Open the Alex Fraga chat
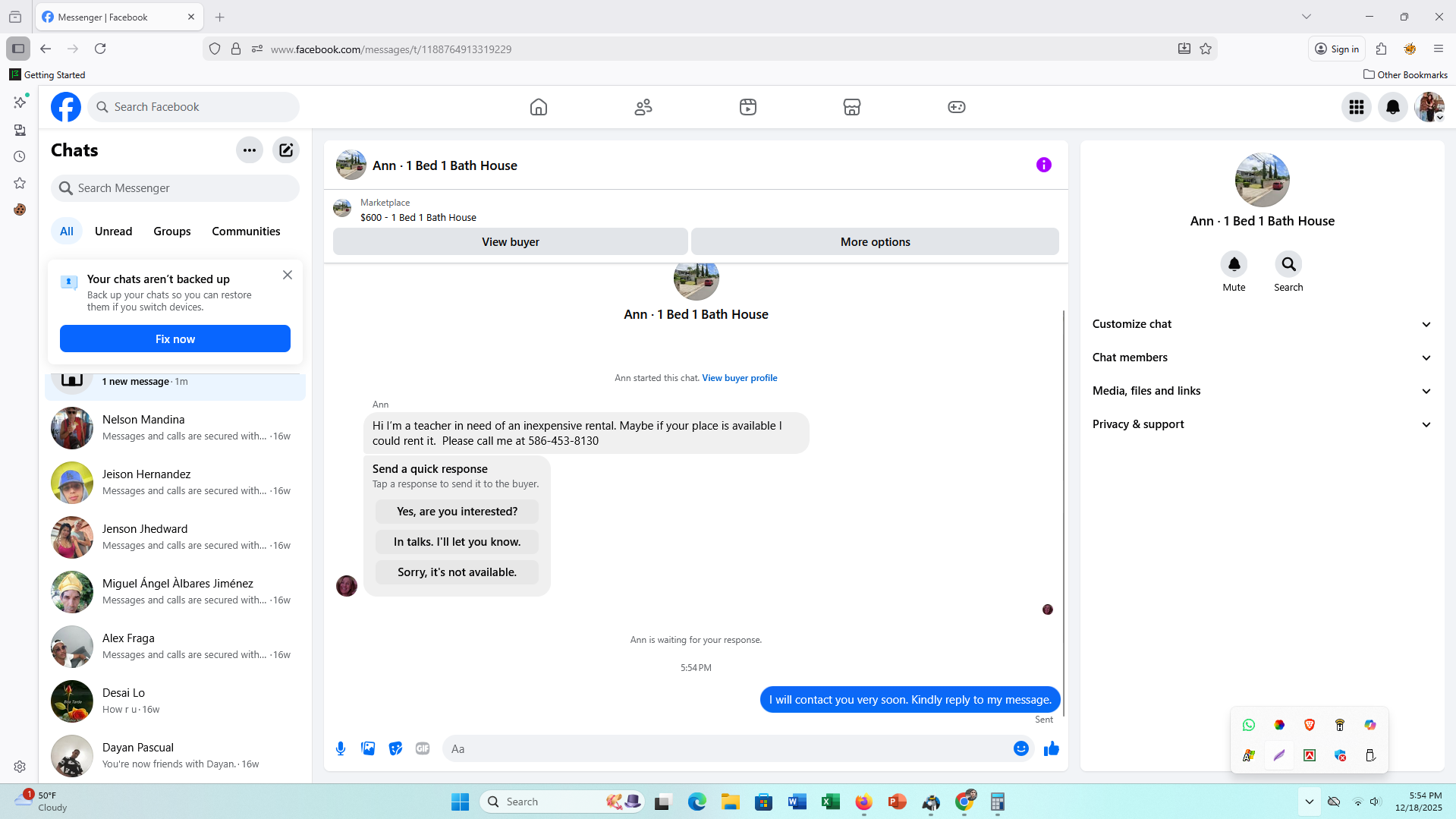Screen dimensions: 1456x819 coord(175,647)
